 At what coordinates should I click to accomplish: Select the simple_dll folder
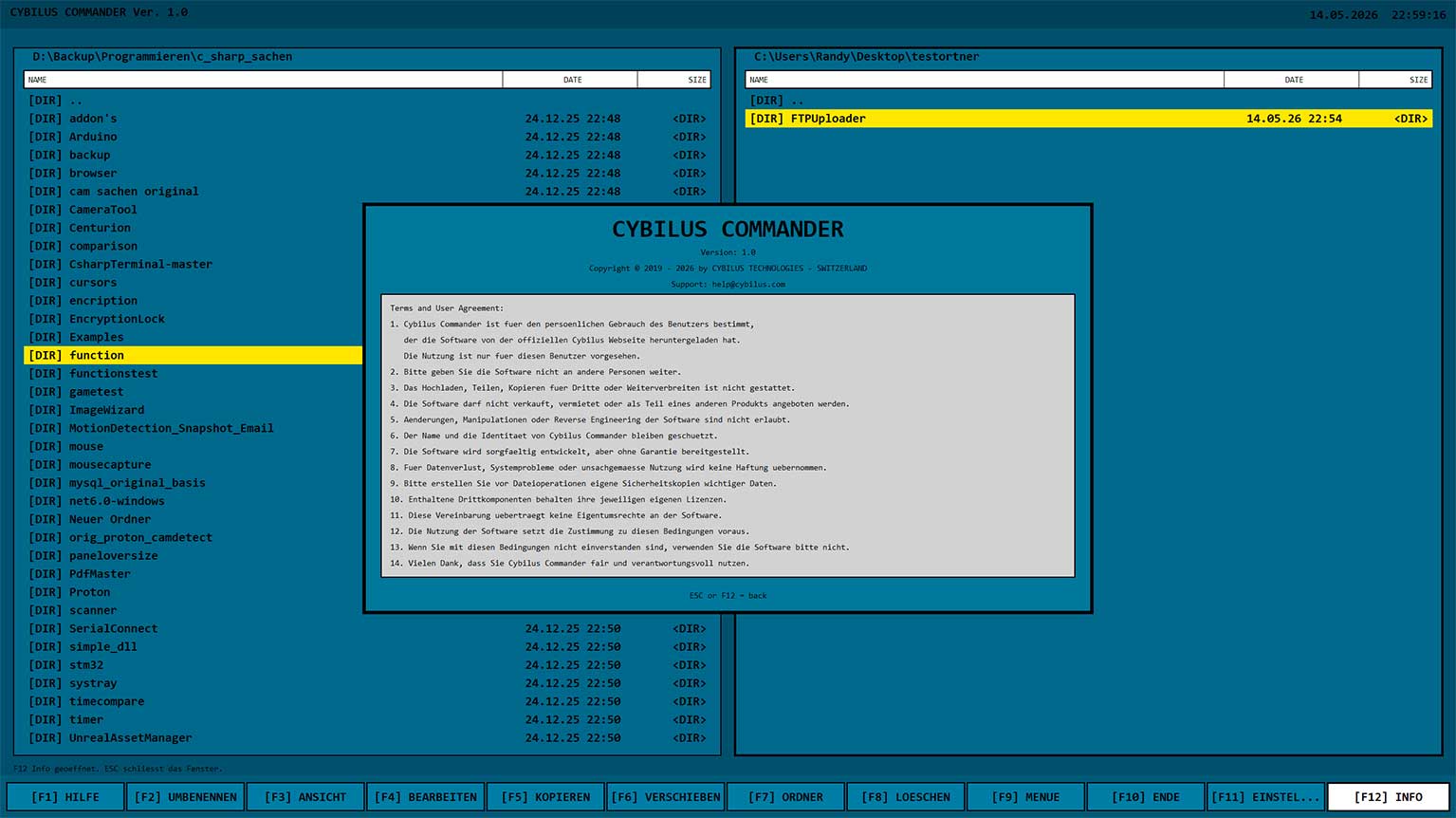pyautogui.click(x=367, y=646)
